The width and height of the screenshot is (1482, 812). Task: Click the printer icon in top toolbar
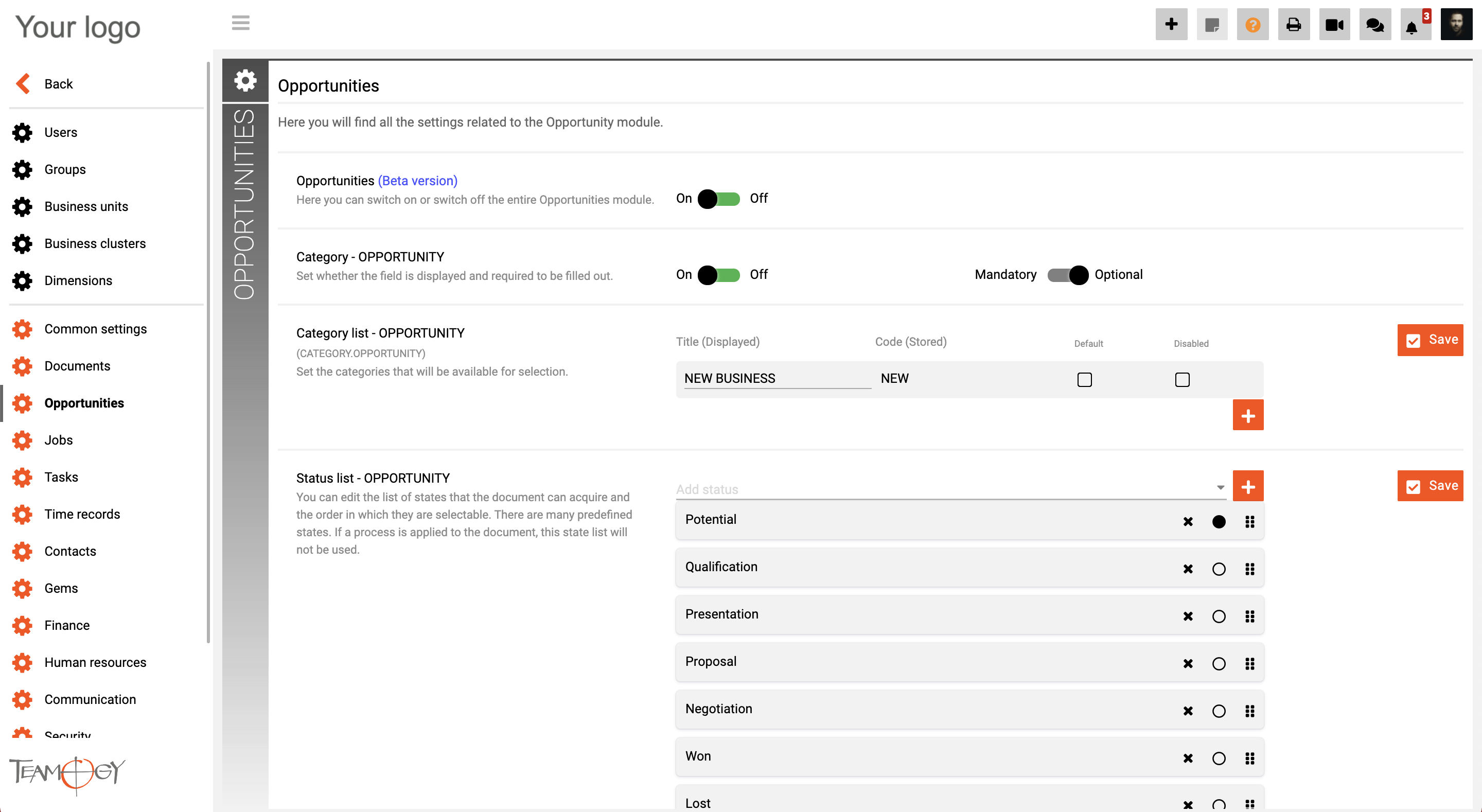(x=1293, y=25)
